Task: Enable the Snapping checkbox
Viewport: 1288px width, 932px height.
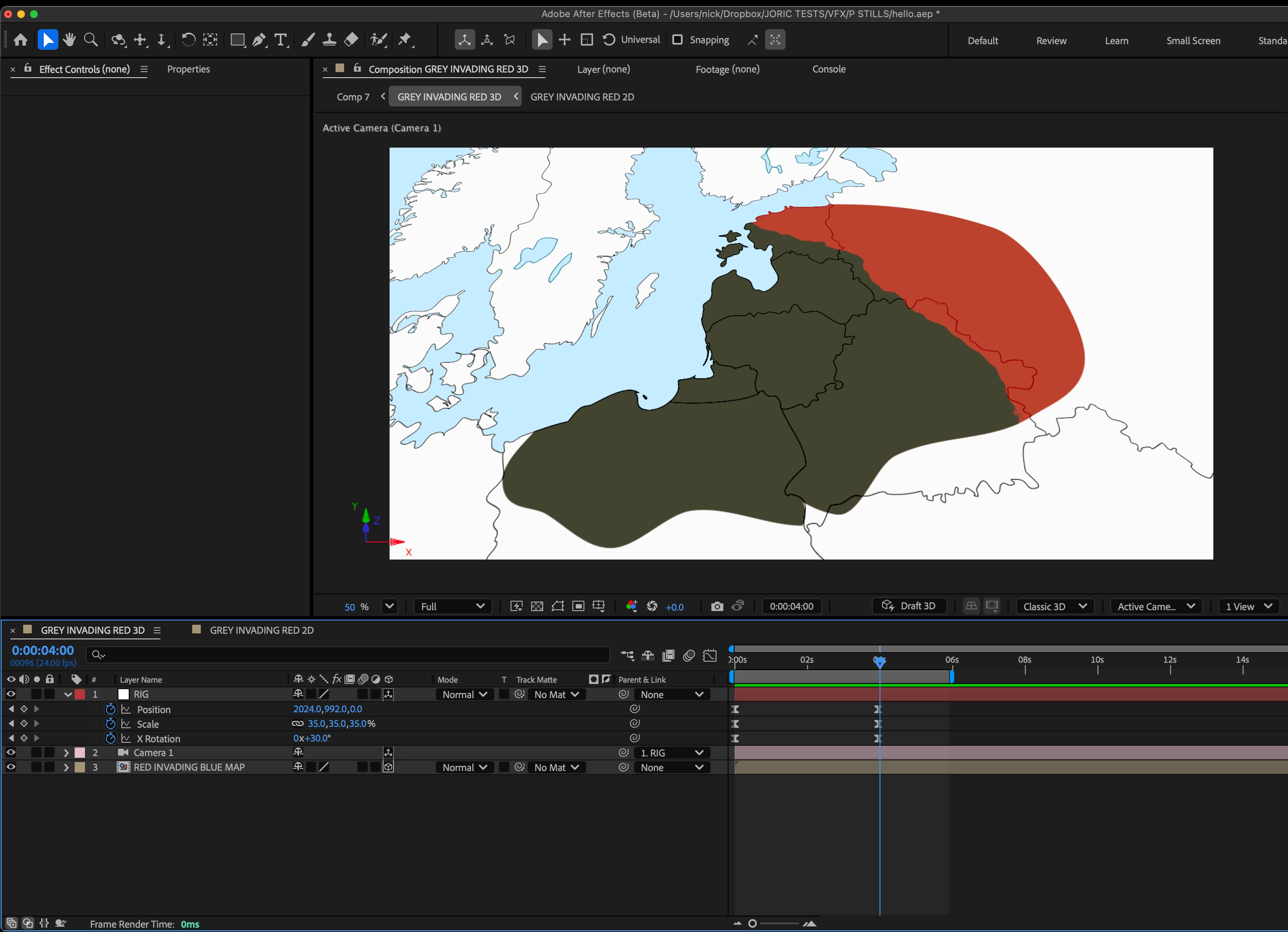Action: coord(677,40)
